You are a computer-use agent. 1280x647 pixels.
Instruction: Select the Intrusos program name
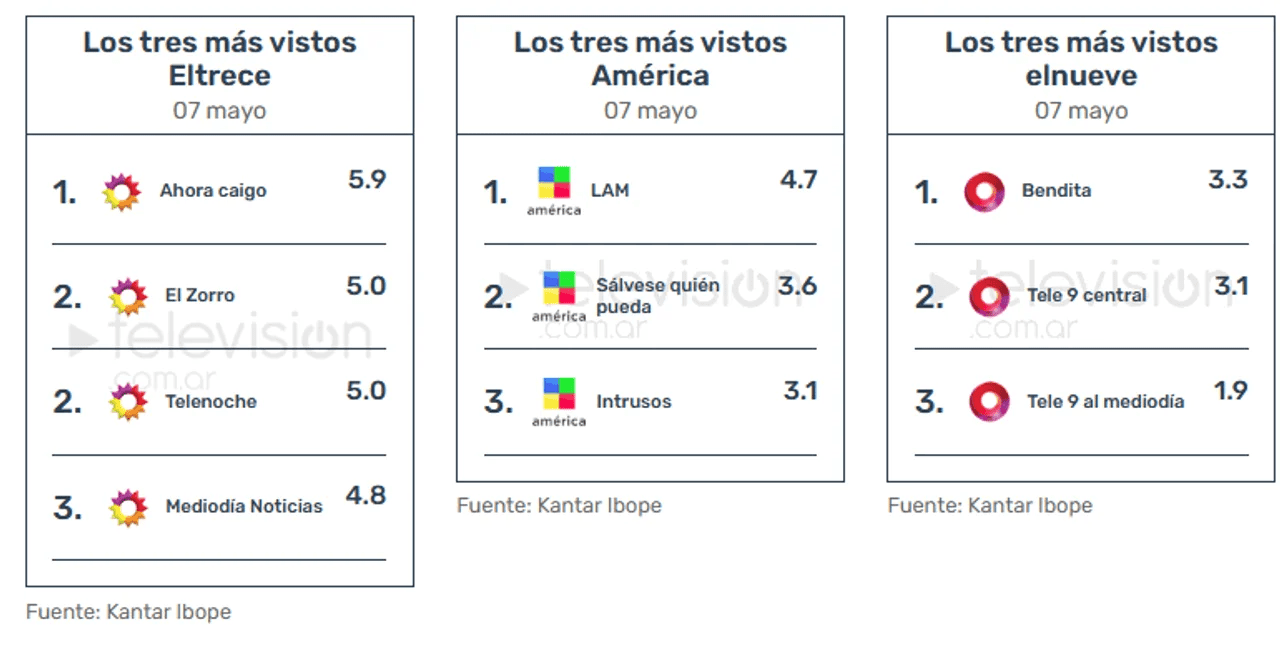[634, 402]
